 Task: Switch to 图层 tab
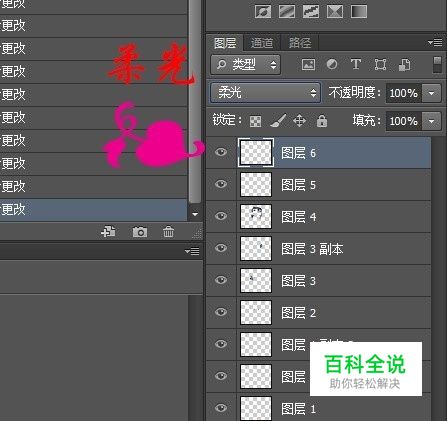coord(225,43)
